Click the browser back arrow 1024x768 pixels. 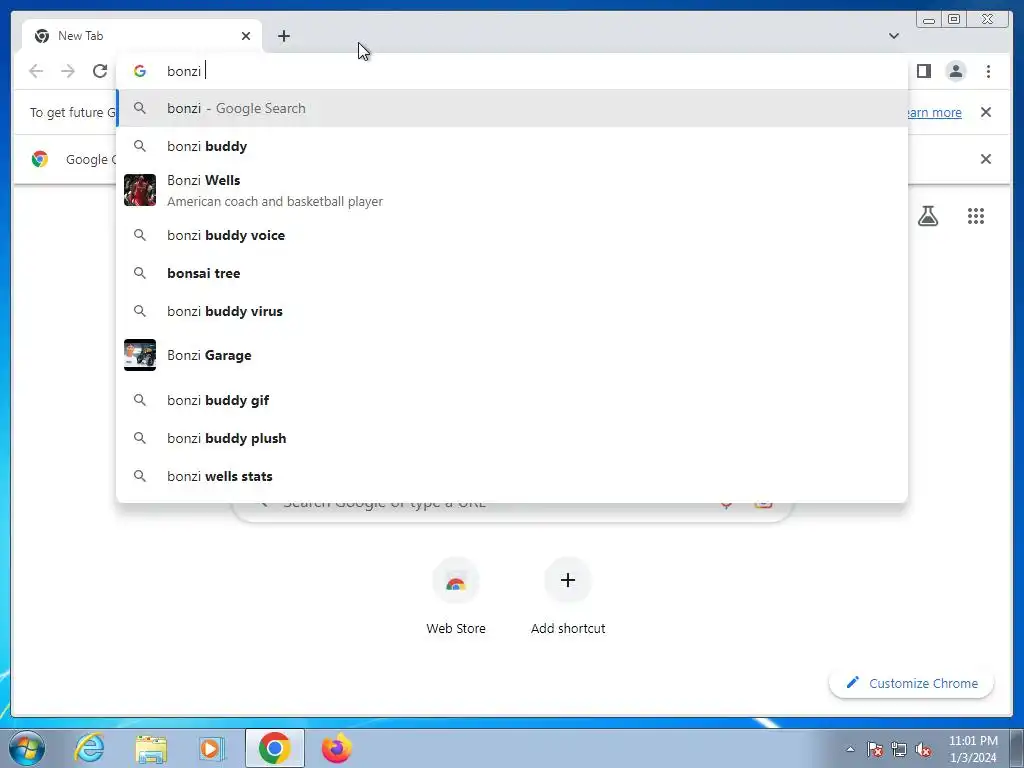click(36, 71)
